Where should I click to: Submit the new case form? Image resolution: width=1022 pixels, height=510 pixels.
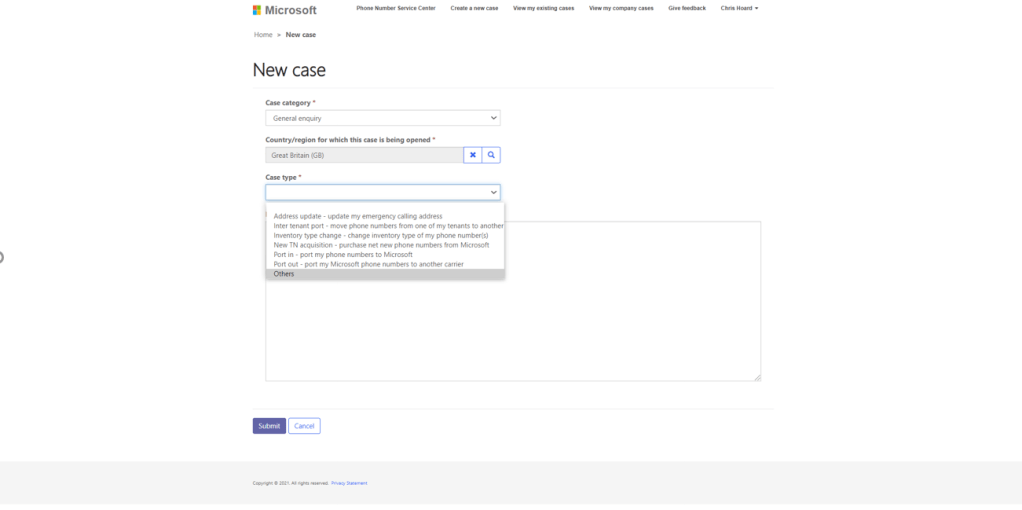click(x=269, y=426)
